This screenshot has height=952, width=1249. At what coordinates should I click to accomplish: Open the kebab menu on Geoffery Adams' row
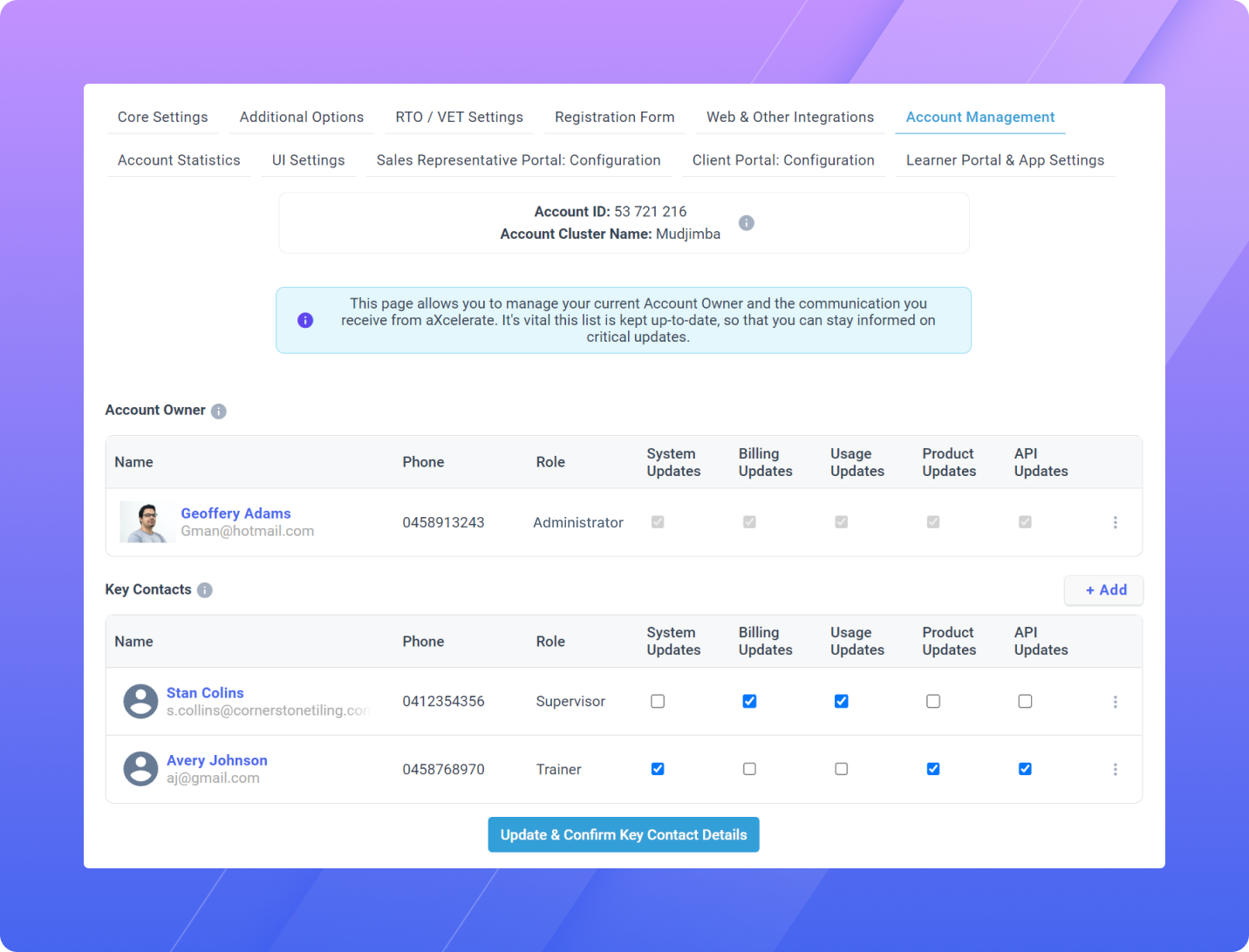click(1116, 522)
